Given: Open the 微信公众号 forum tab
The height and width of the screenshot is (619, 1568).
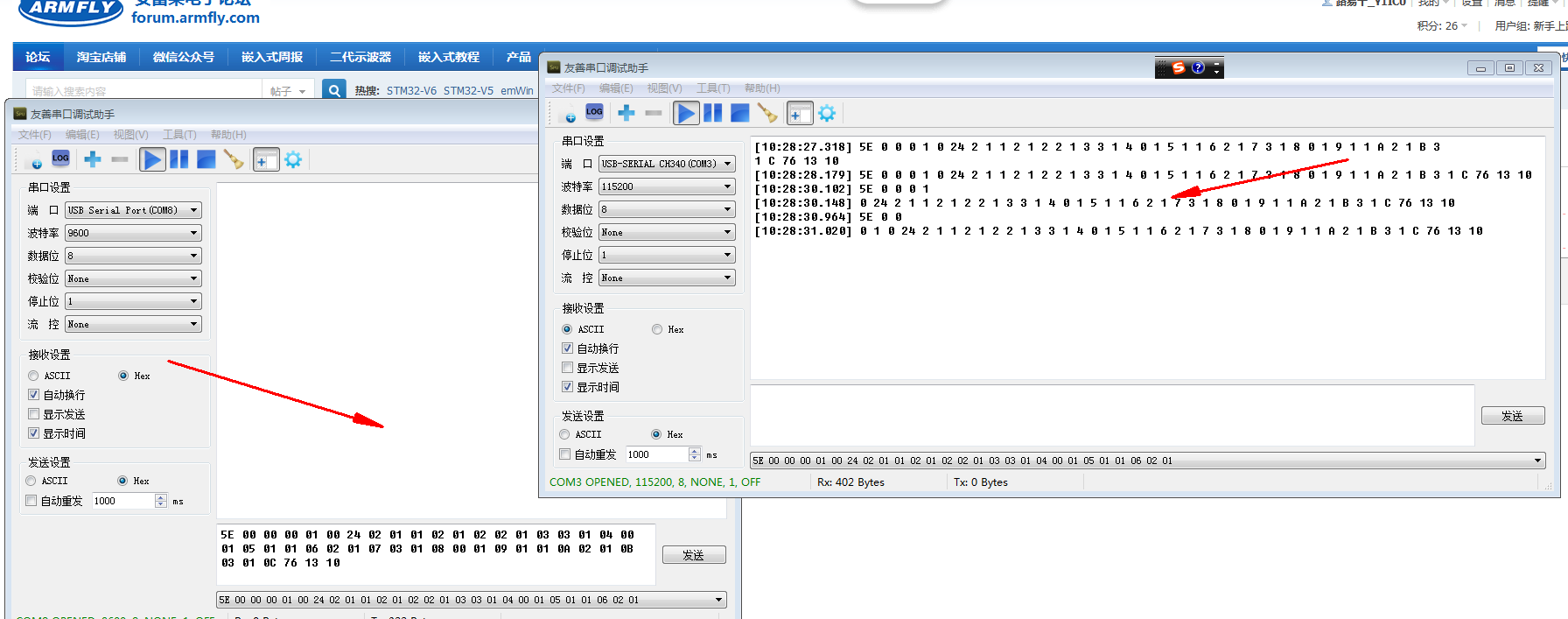Looking at the screenshot, I should pos(184,57).
